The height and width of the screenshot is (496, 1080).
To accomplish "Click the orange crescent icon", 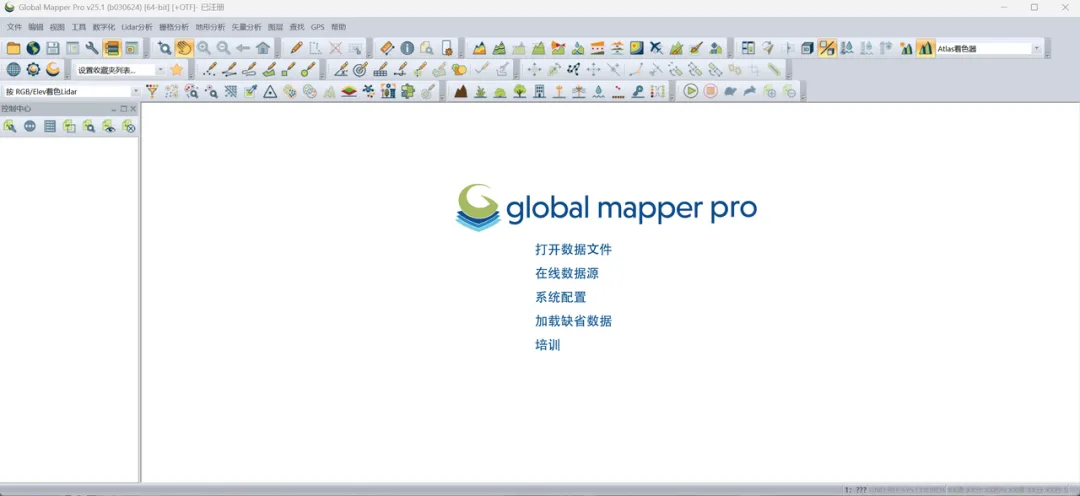I will (x=52, y=70).
